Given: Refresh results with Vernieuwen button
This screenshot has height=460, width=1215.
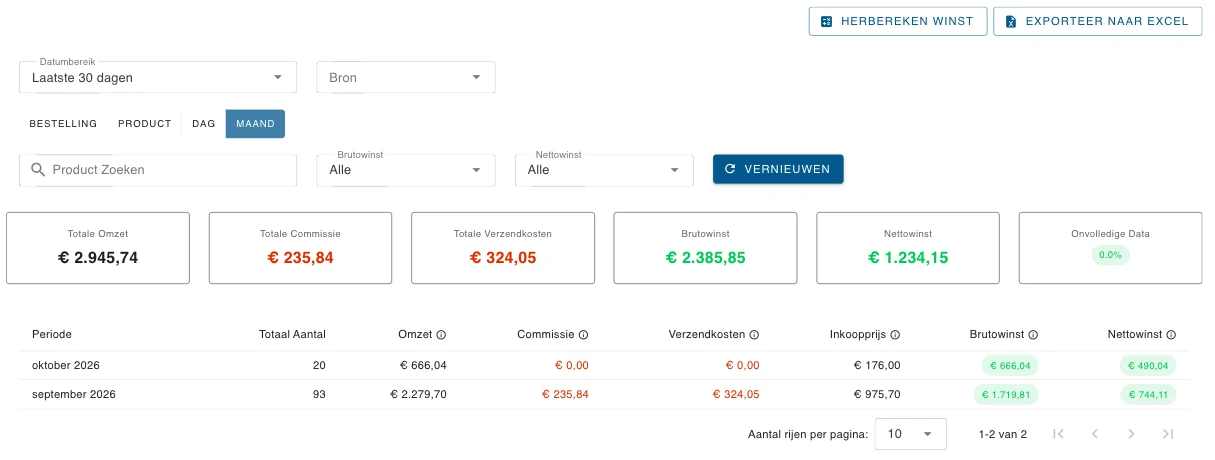Looking at the screenshot, I should pyautogui.click(x=778, y=169).
